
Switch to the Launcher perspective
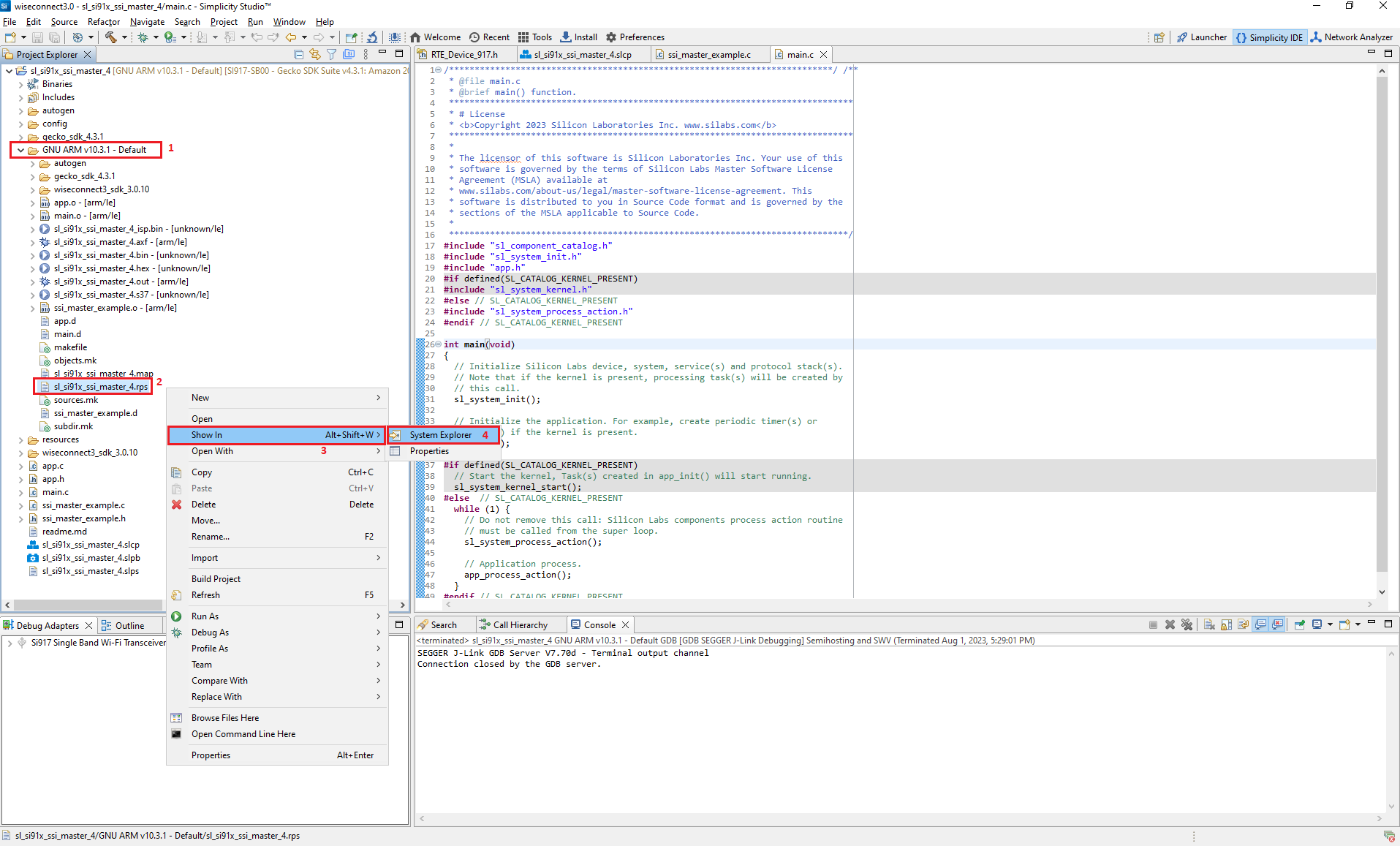click(x=1201, y=37)
